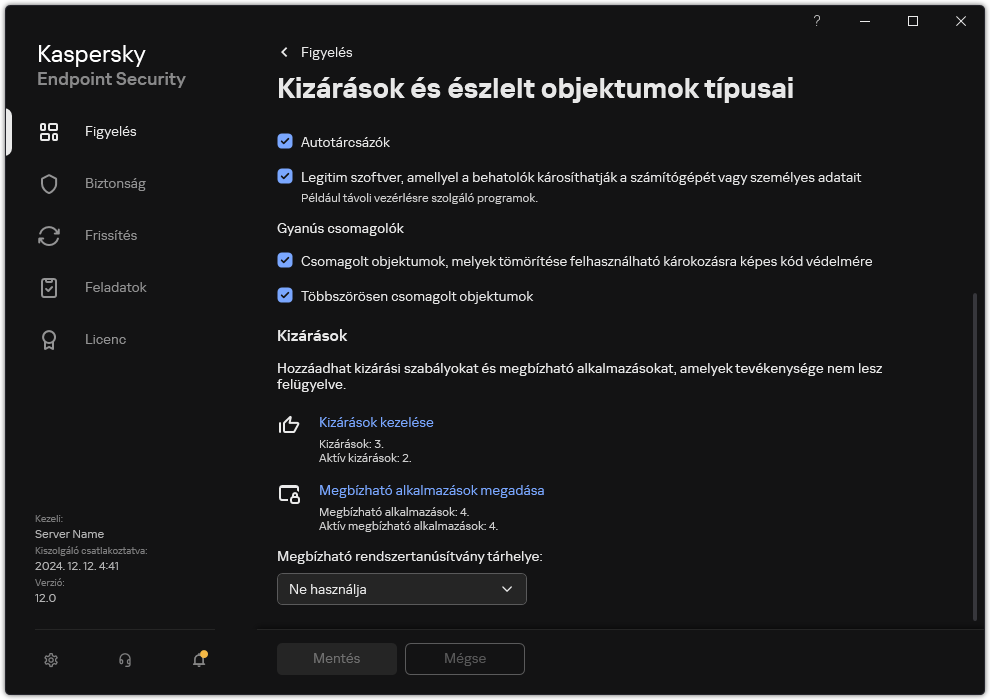Open Megbízható alkalmazások megadása
This screenshot has width=990, height=700.
click(x=431, y=490)
